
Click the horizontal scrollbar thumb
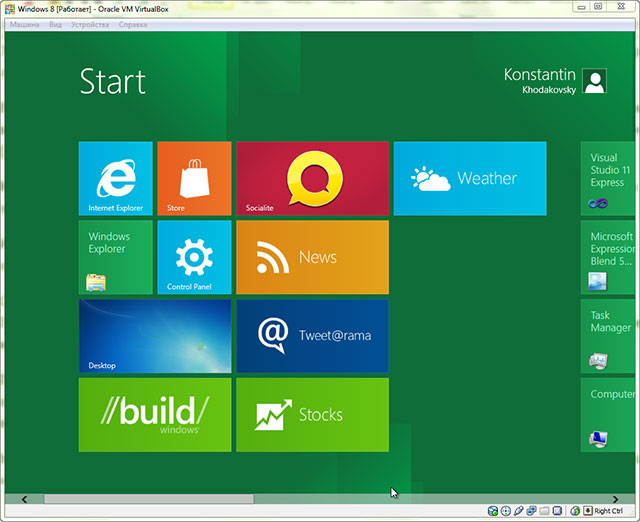(x=149, y=499)
